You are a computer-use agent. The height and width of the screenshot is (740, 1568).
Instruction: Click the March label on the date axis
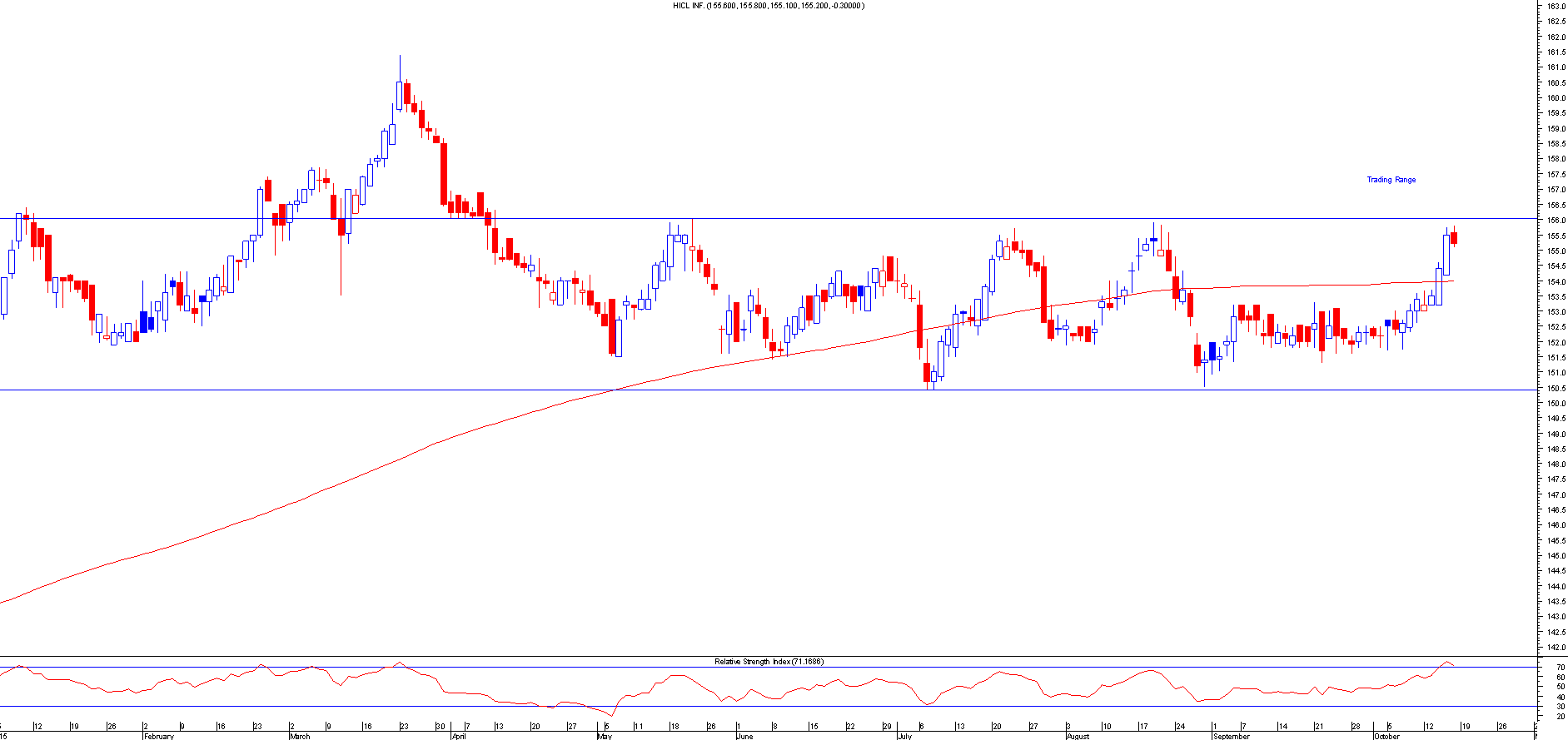(x=300, y=736)
